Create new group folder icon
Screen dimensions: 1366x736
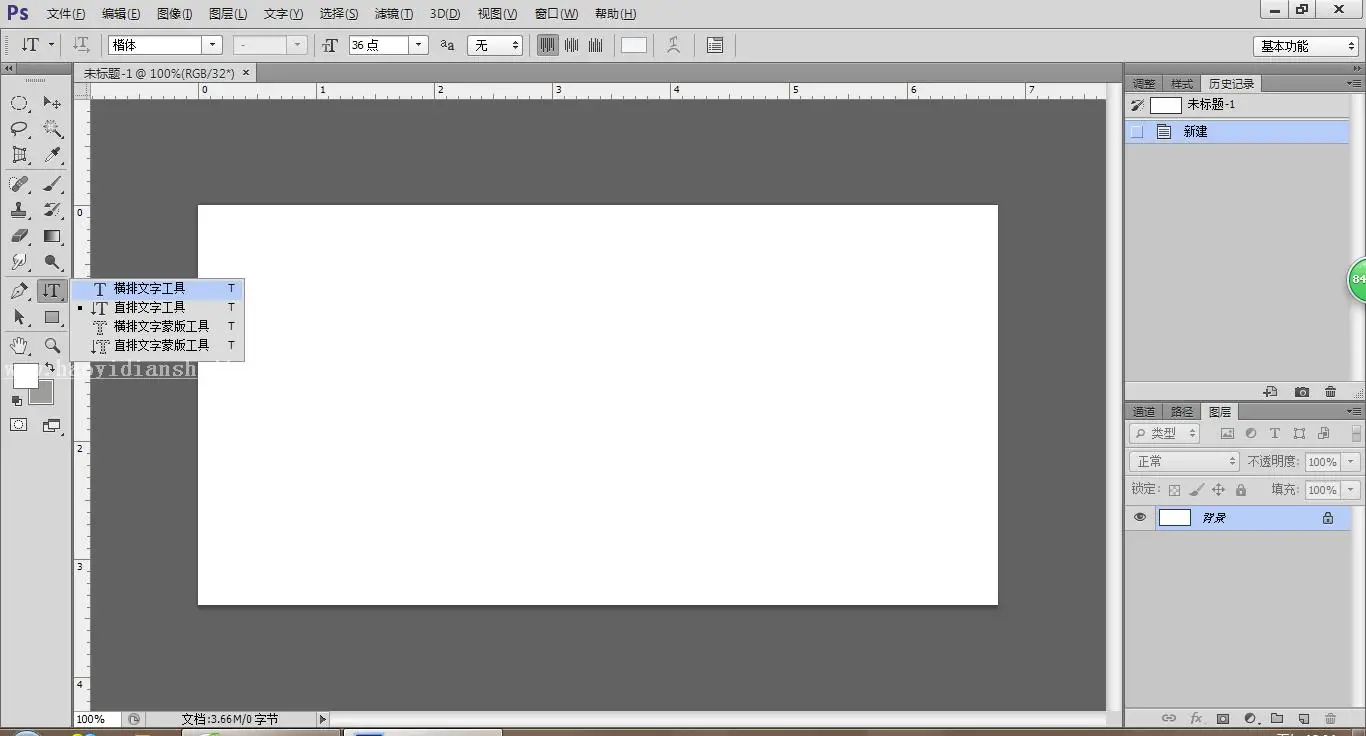1277,718
